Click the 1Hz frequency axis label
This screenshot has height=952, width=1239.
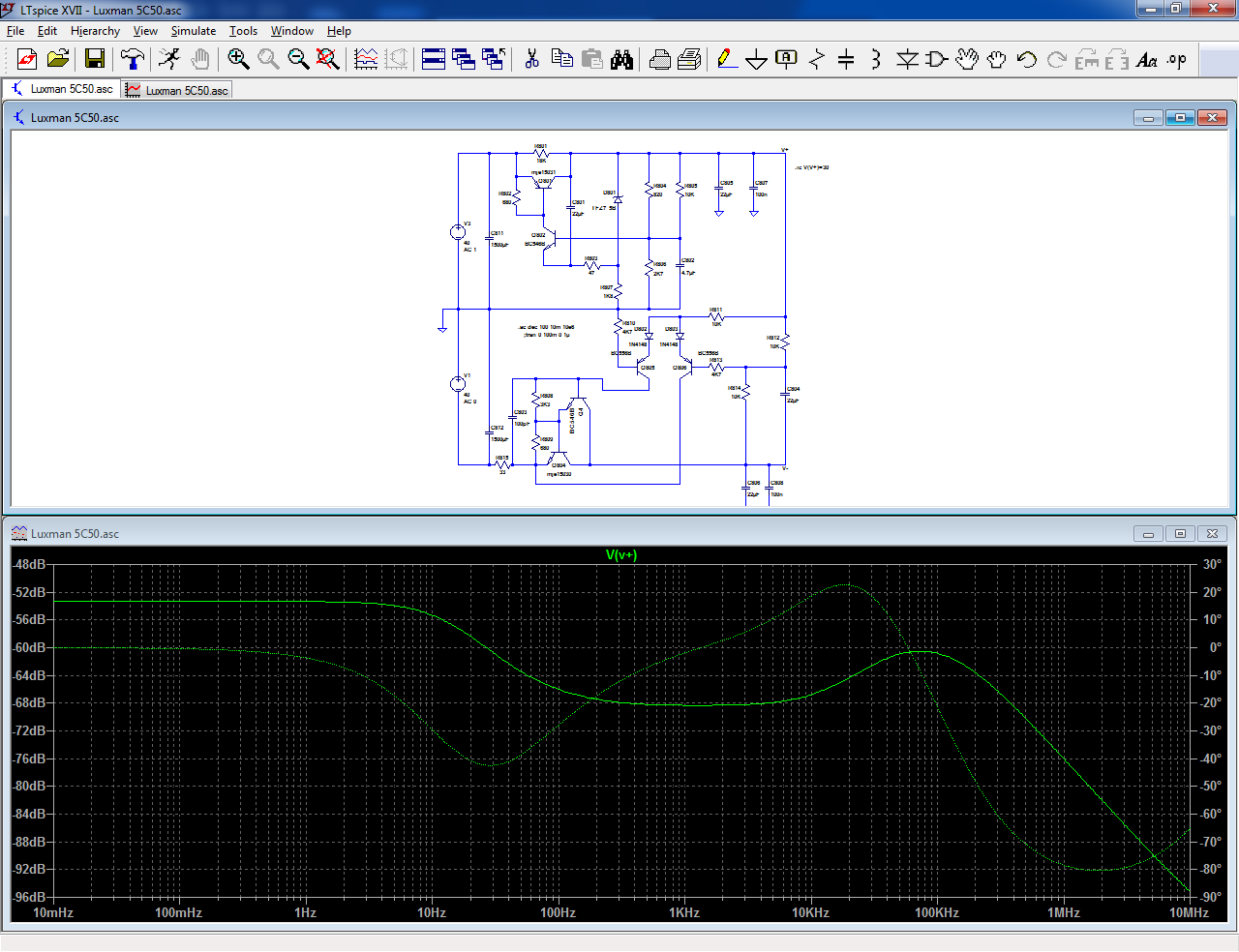click(305, 912)
